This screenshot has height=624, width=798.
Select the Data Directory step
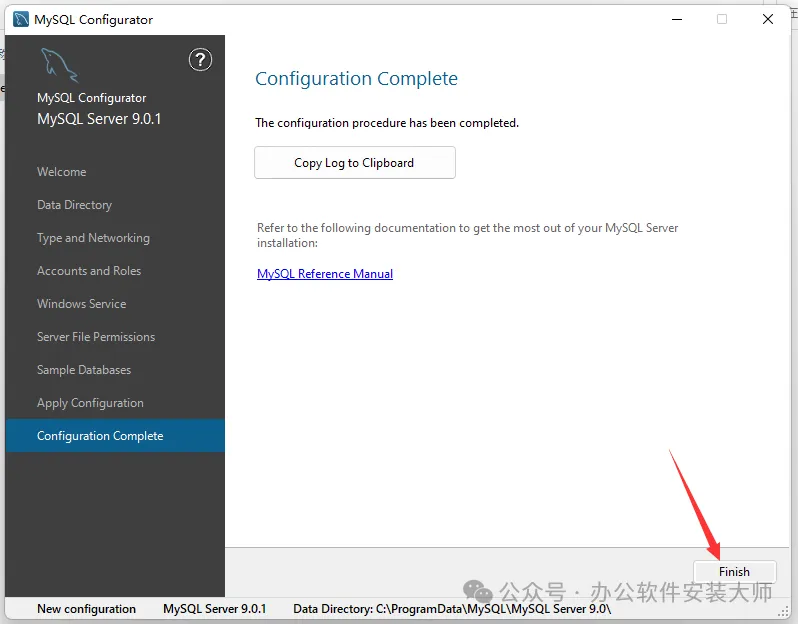point(74,205)
